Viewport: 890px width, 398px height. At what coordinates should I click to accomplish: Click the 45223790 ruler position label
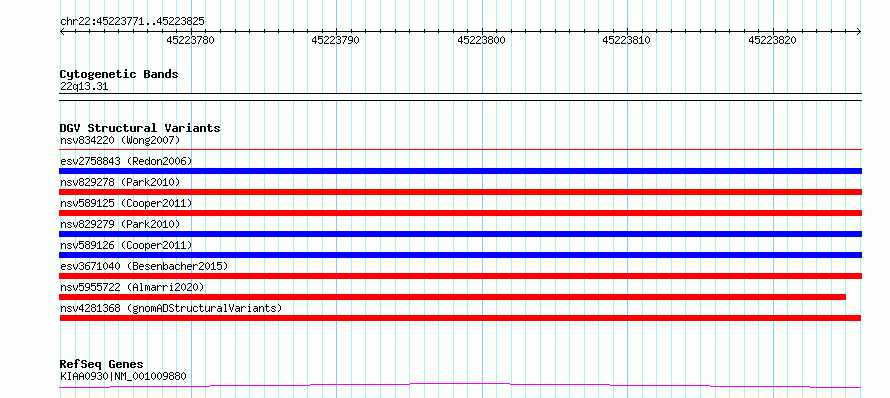[335, 40]
